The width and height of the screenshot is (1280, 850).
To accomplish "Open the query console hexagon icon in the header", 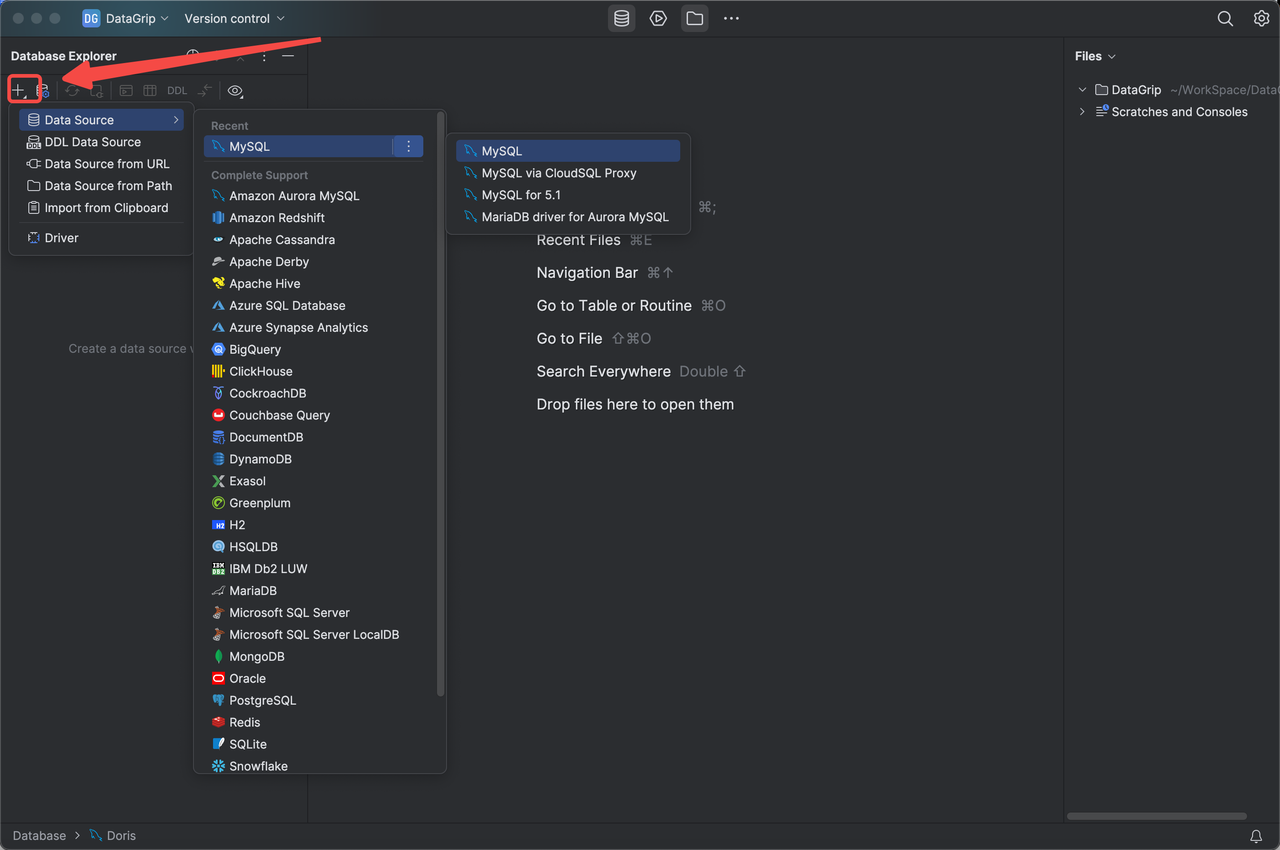I will [658, 18].
